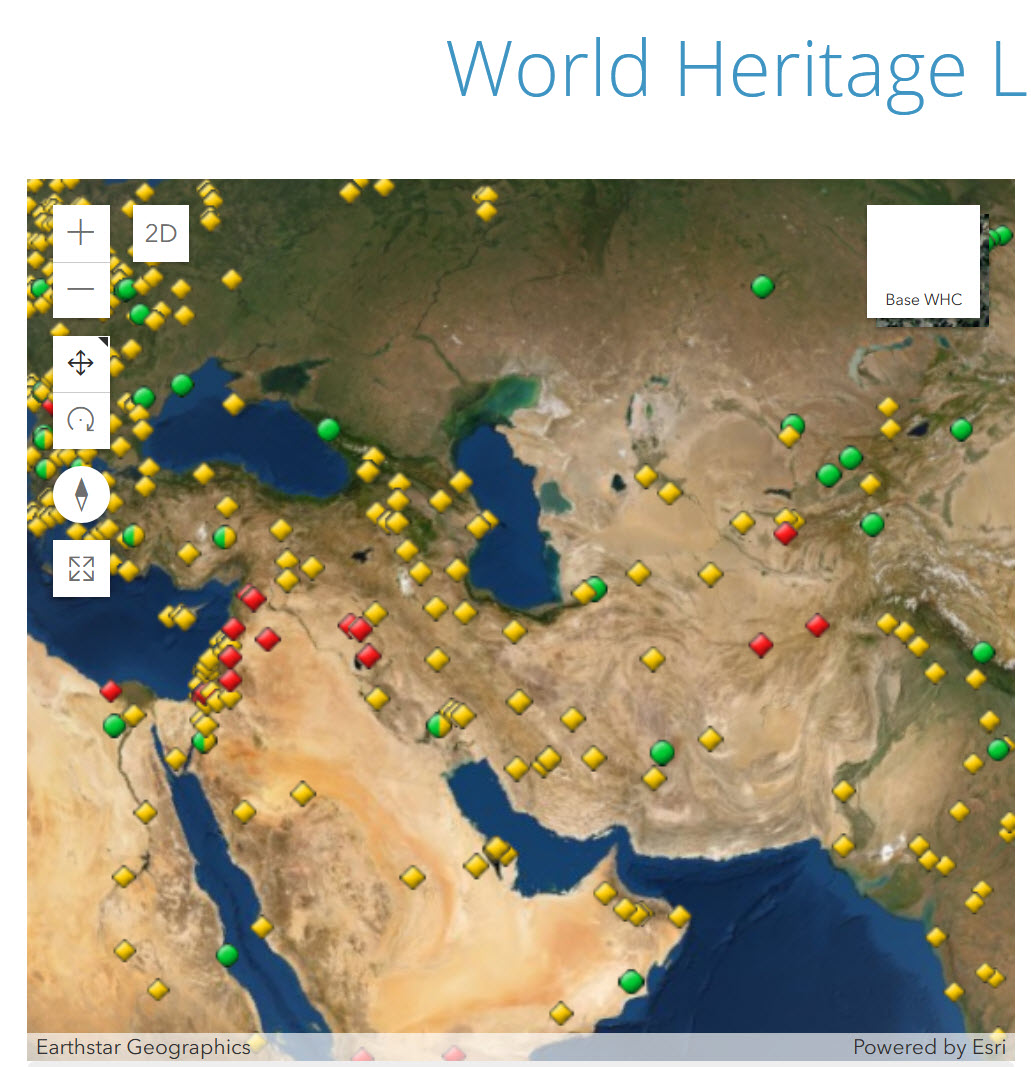The width and height of the screenshot is (1031, 1067).
Task: Select half-green half-yellow marker in central Turkey
Action: [225, 537]
